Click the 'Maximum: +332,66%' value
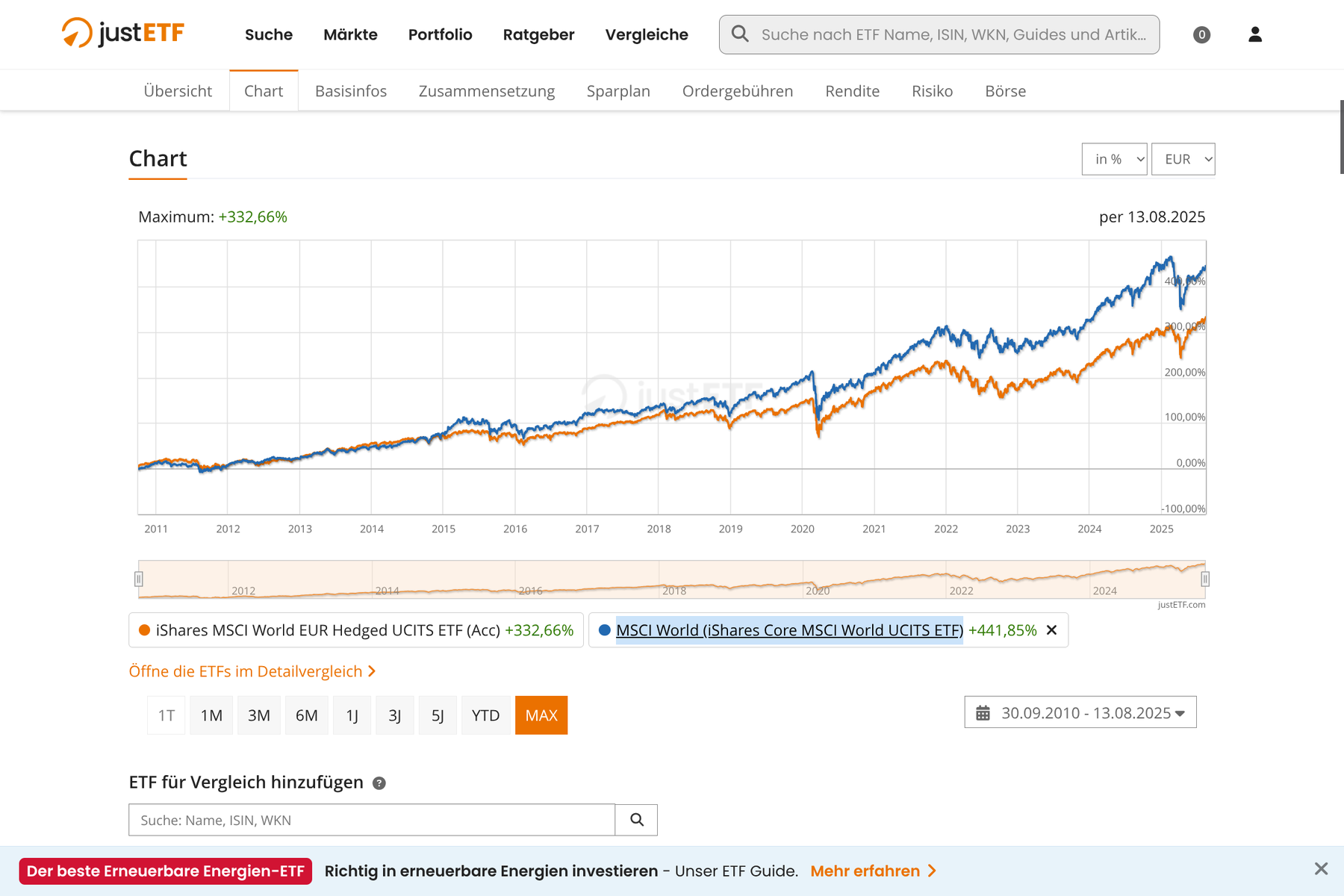Viewport: 1344px width, 896px height. tap(252, 217)
